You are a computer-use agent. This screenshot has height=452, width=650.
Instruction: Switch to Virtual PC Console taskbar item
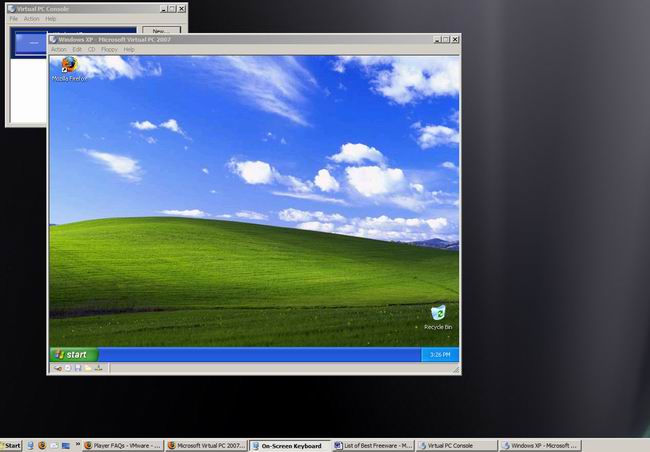[x=457, y=446]
